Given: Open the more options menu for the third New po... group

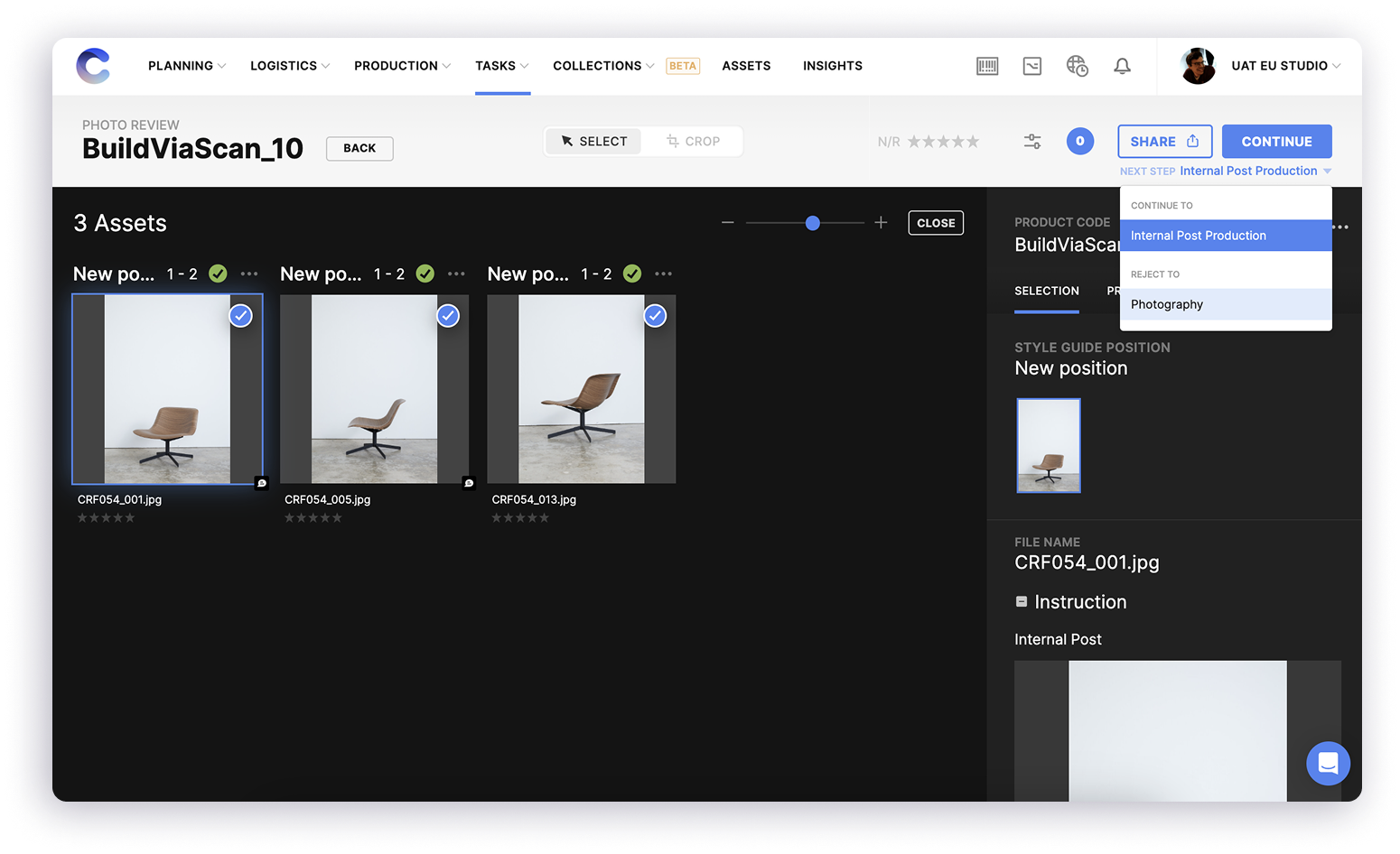Looking at the screenshot, I should 664,274.
